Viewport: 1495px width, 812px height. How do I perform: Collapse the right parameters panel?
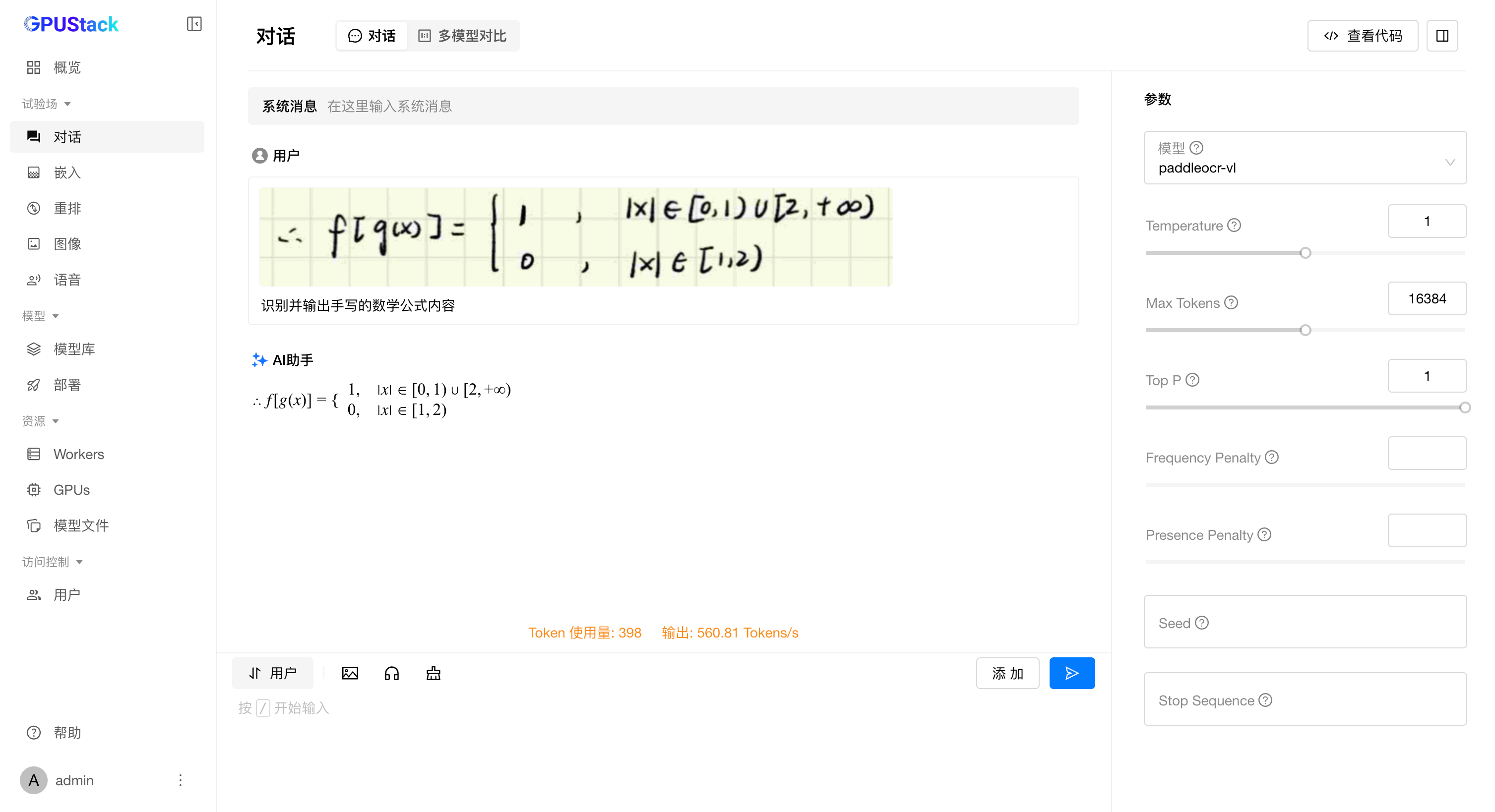click(1443, 35)
